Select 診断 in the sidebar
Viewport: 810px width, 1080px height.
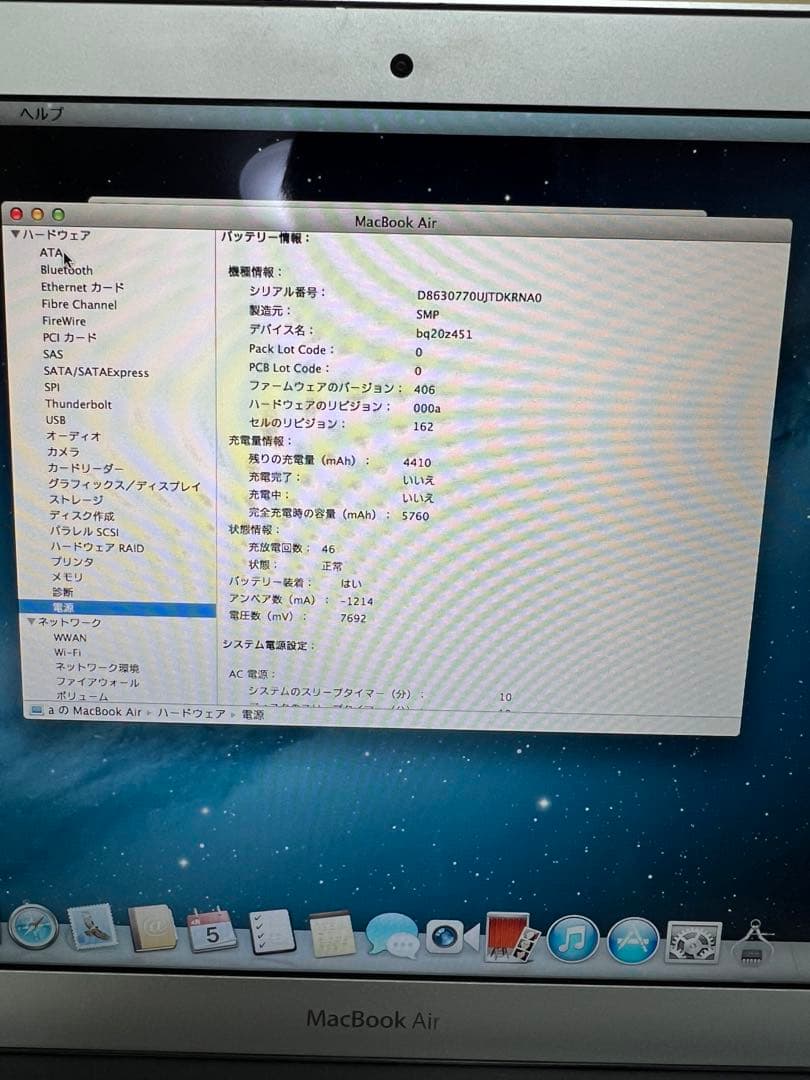tap(63, 592)
